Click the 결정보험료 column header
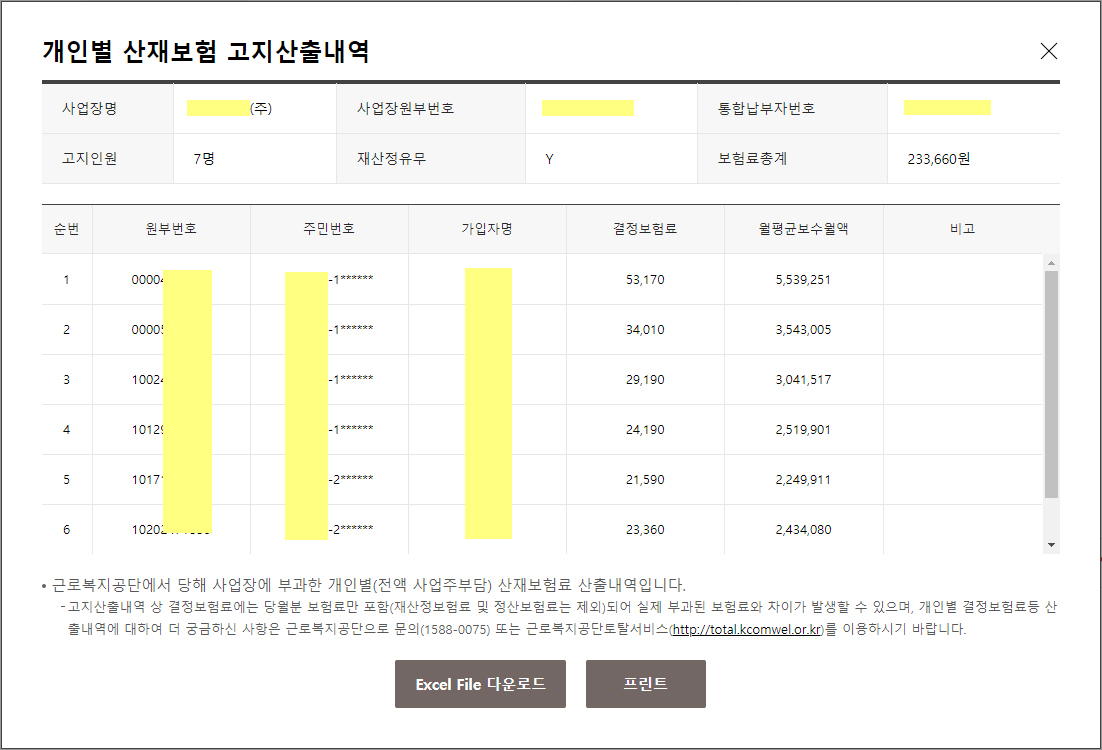The image size is (1102, 750). (x=645, y=229)
